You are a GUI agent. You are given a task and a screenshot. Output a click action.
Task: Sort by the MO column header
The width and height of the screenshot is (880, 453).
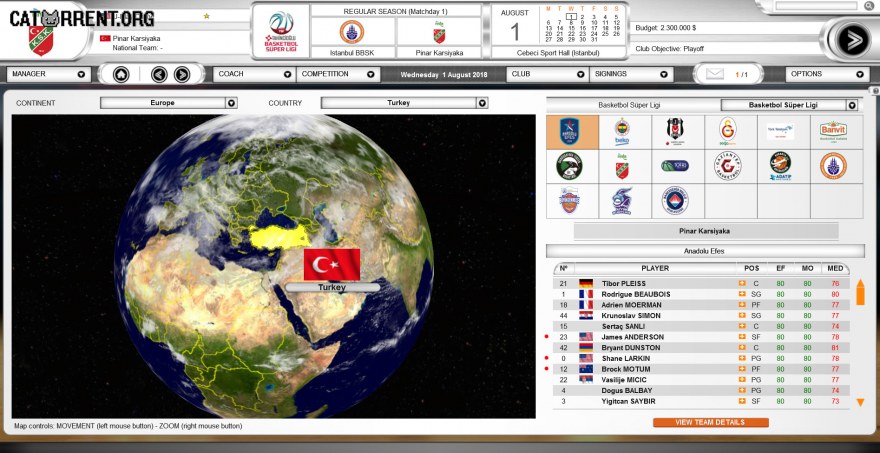(808, 268)
